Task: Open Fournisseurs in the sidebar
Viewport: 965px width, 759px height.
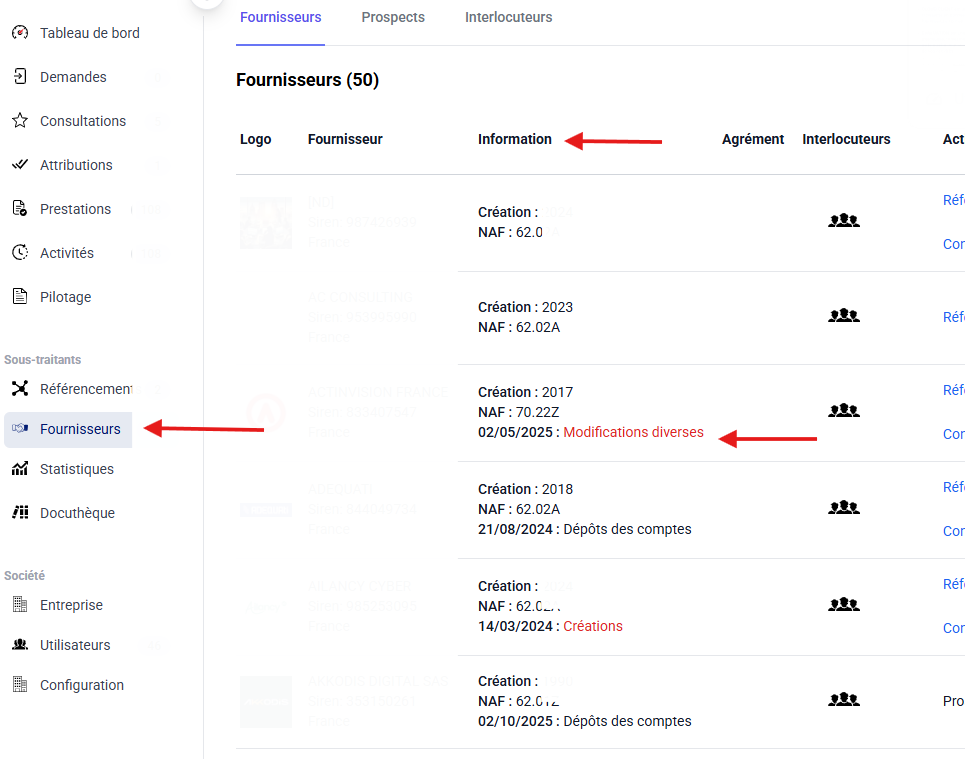Action: point(80,429)
